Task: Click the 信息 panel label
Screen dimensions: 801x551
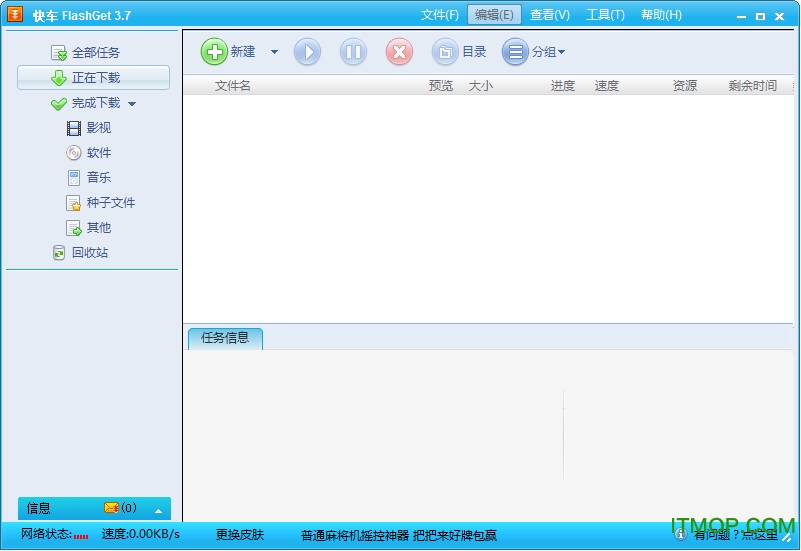Action: (38, 509)
